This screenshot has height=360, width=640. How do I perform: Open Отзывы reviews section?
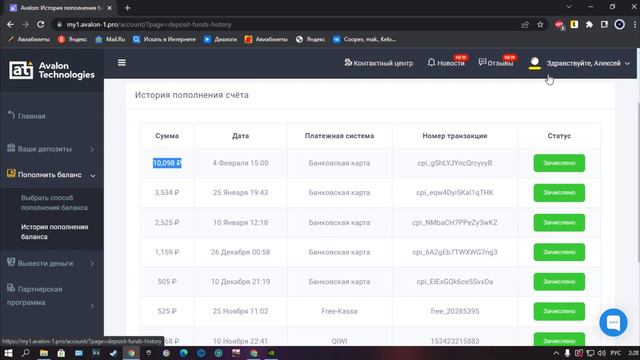click(x=496, y=62)
